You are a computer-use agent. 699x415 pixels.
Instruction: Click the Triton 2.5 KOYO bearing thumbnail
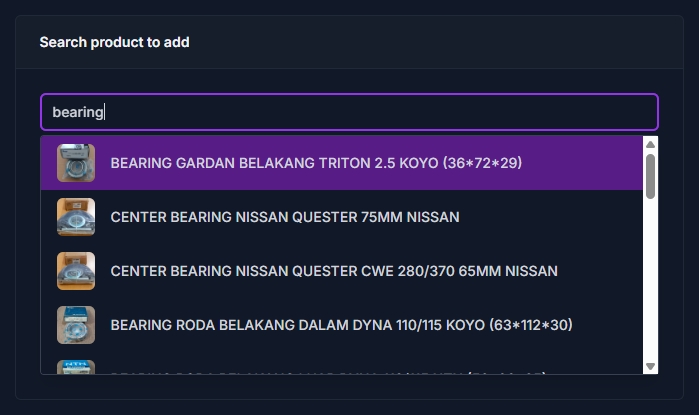click(76, 163)
